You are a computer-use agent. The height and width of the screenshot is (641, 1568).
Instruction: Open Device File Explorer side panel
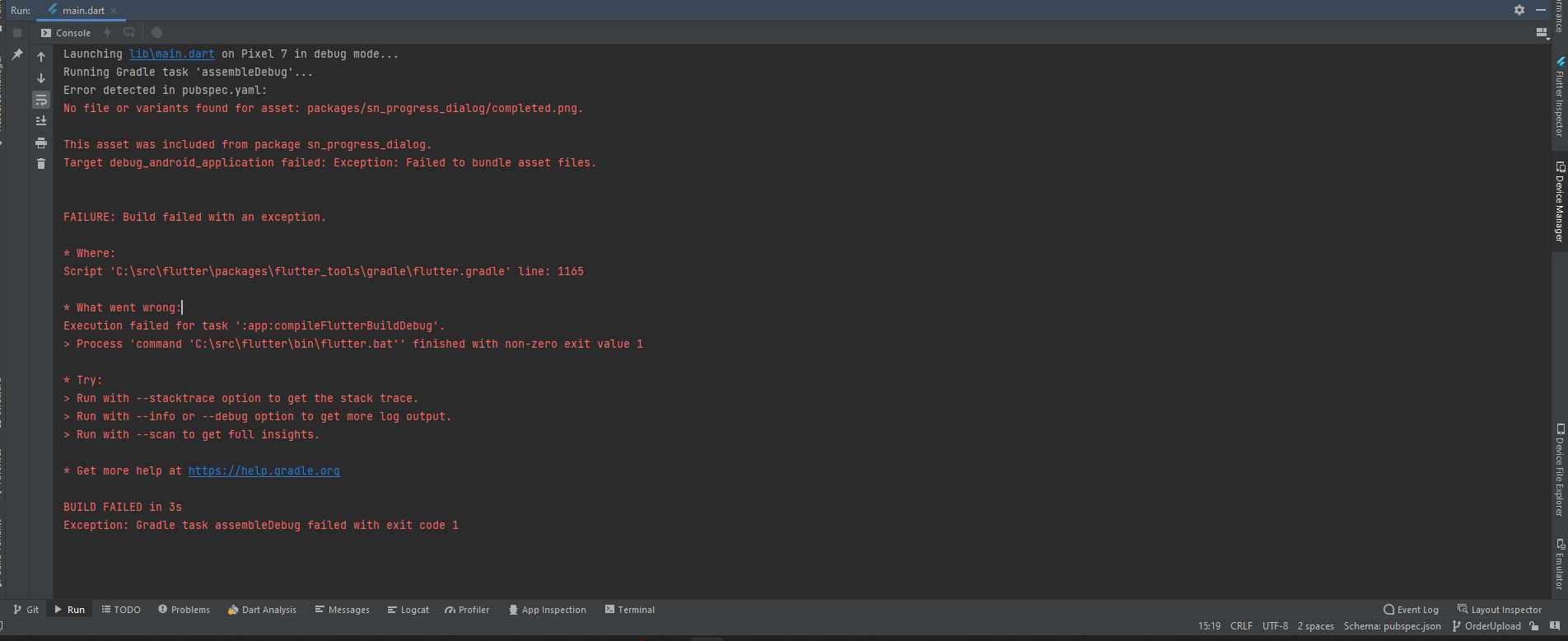[1560, 470]
